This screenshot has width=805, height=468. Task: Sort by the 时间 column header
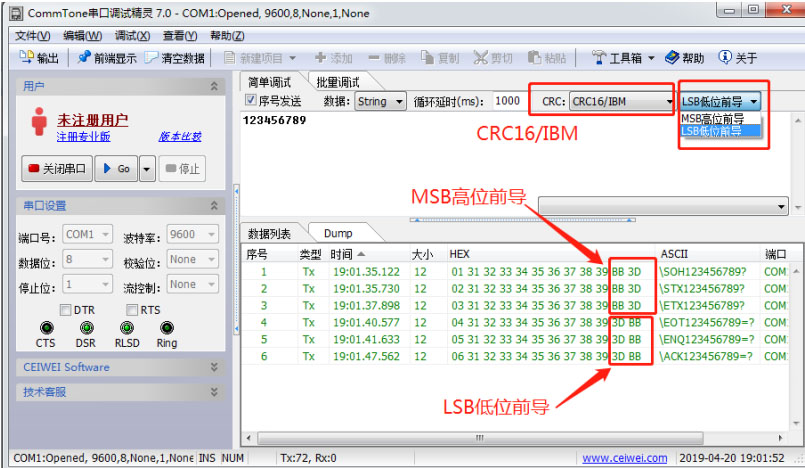pos(368,254)
